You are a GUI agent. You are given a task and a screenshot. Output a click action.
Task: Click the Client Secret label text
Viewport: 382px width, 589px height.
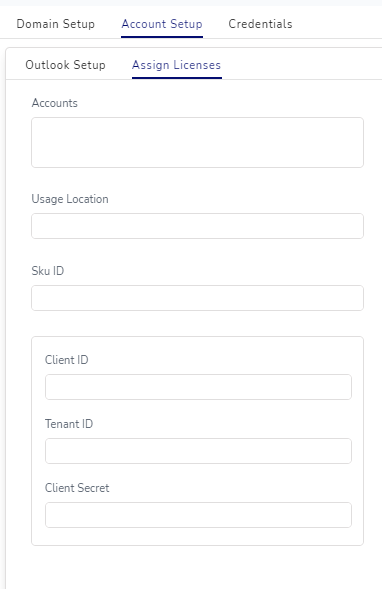(77, 488)
